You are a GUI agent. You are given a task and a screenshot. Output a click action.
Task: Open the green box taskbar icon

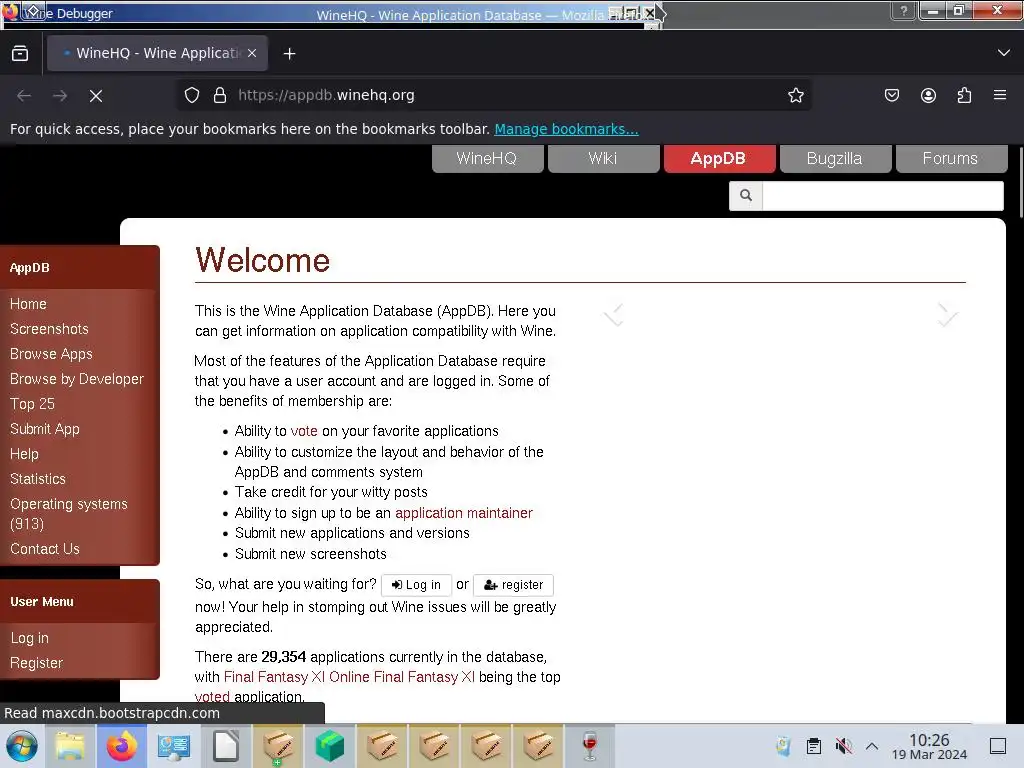point(330,746)
